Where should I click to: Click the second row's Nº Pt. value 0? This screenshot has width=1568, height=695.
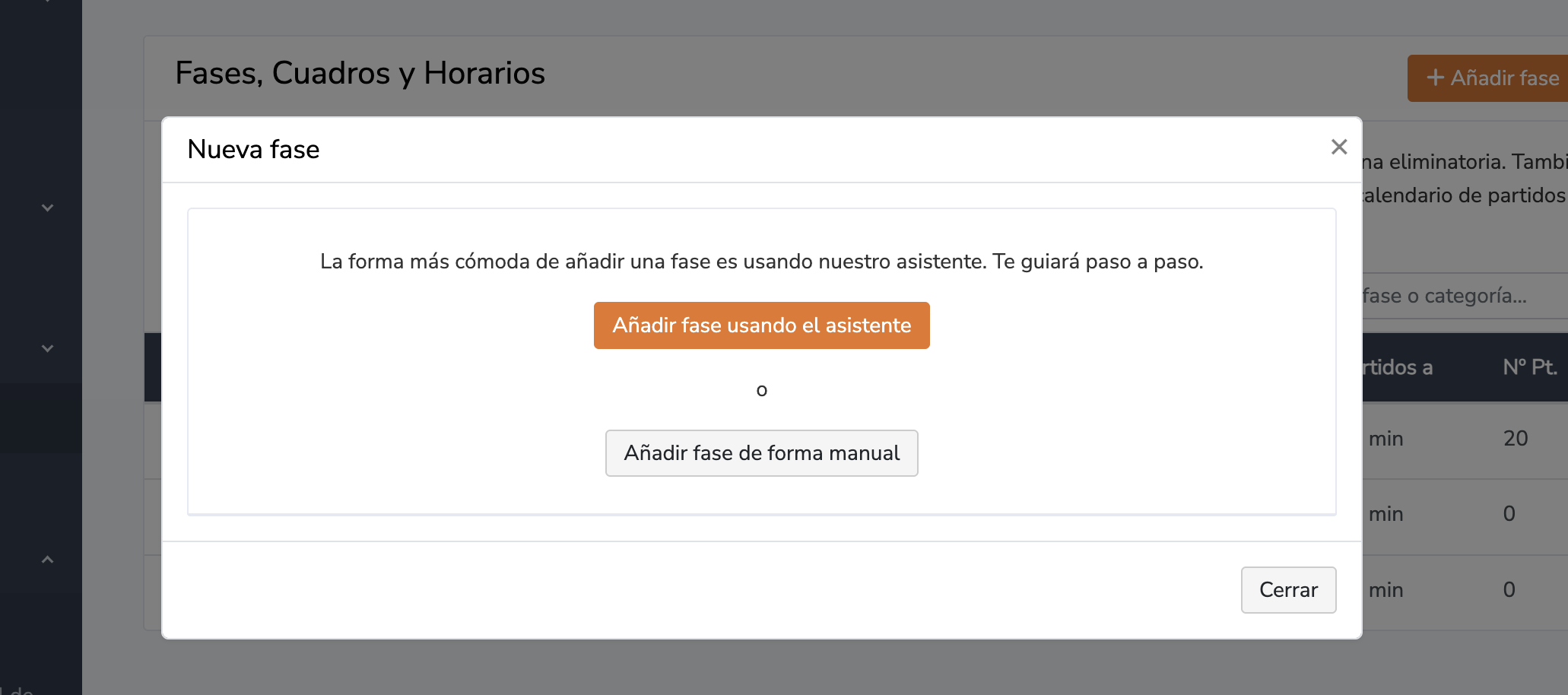[1509, 514]
